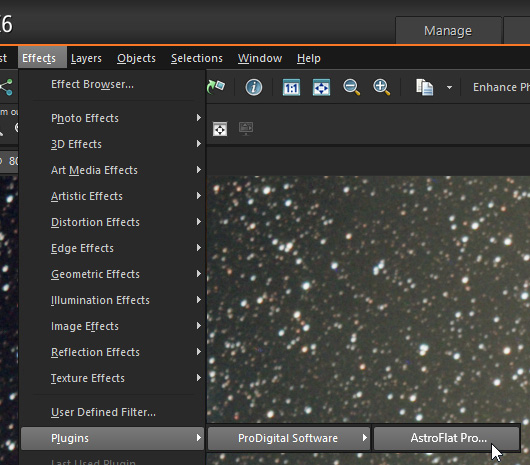The width and height of the screenshot is (530, 465).
Task: Click the share icon at left edge
Action: coord(6,87)
